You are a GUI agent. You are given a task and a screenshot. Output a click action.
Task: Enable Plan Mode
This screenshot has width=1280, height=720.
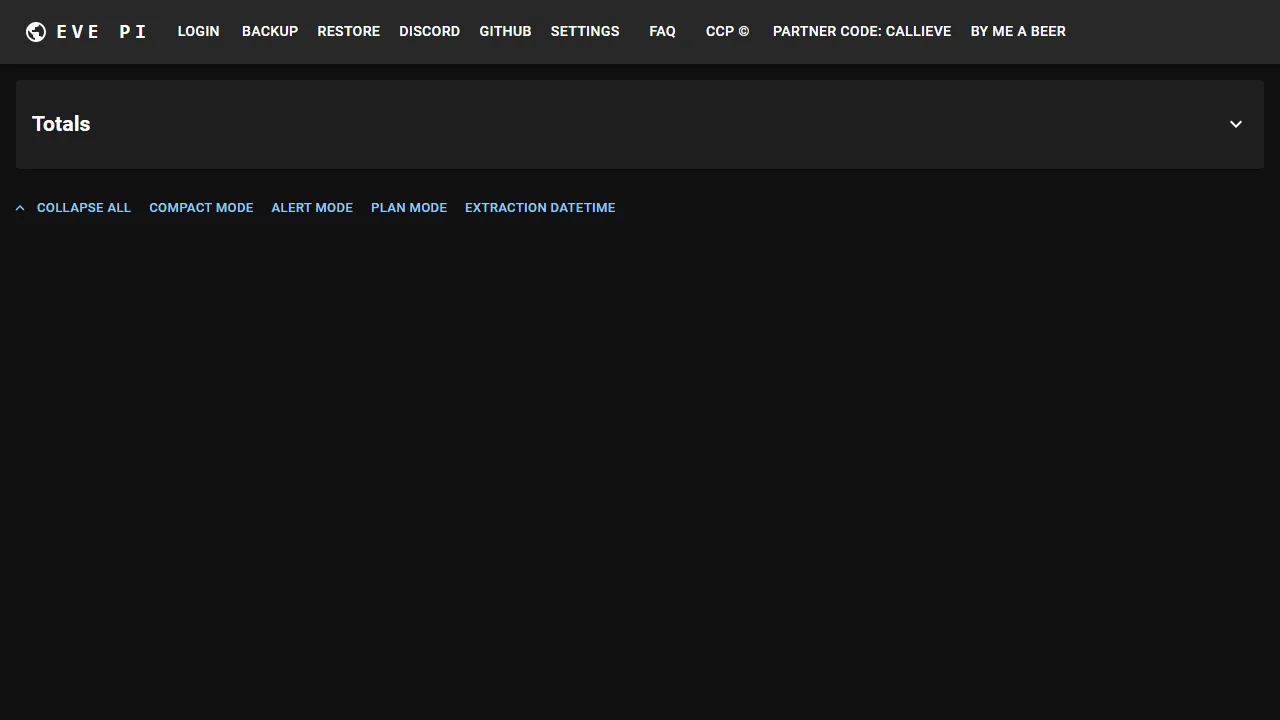click(408, 207)
